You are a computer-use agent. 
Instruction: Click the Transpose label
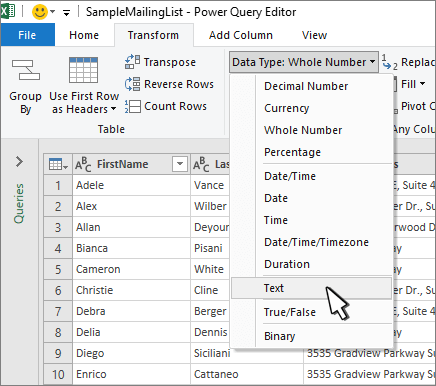click(x=170, y=62)
